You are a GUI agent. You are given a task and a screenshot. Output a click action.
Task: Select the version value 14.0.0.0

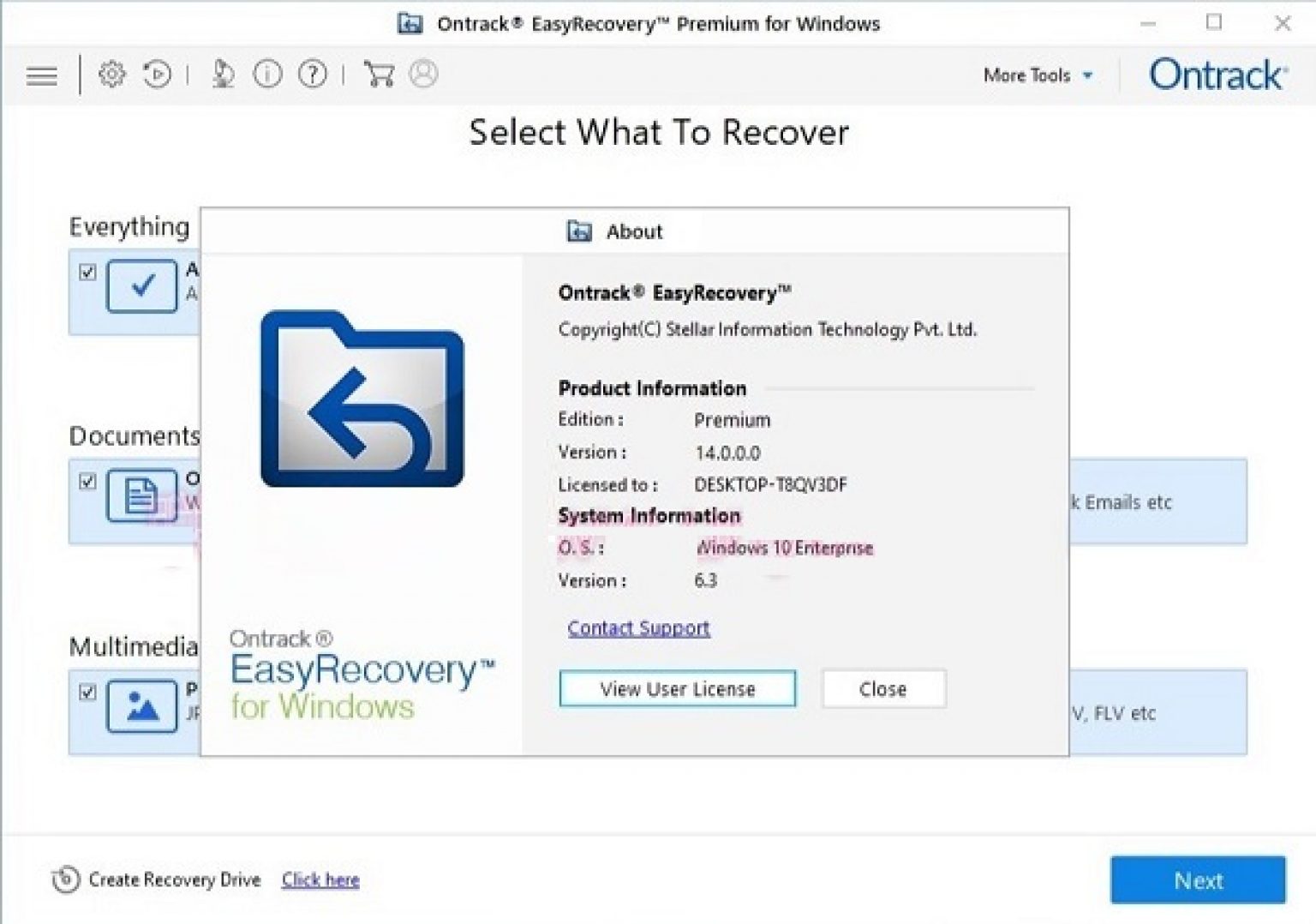point(727,453)
